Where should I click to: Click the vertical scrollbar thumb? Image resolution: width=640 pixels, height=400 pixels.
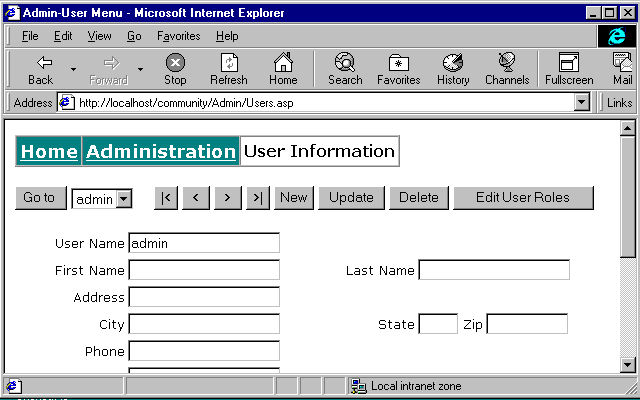627,197
